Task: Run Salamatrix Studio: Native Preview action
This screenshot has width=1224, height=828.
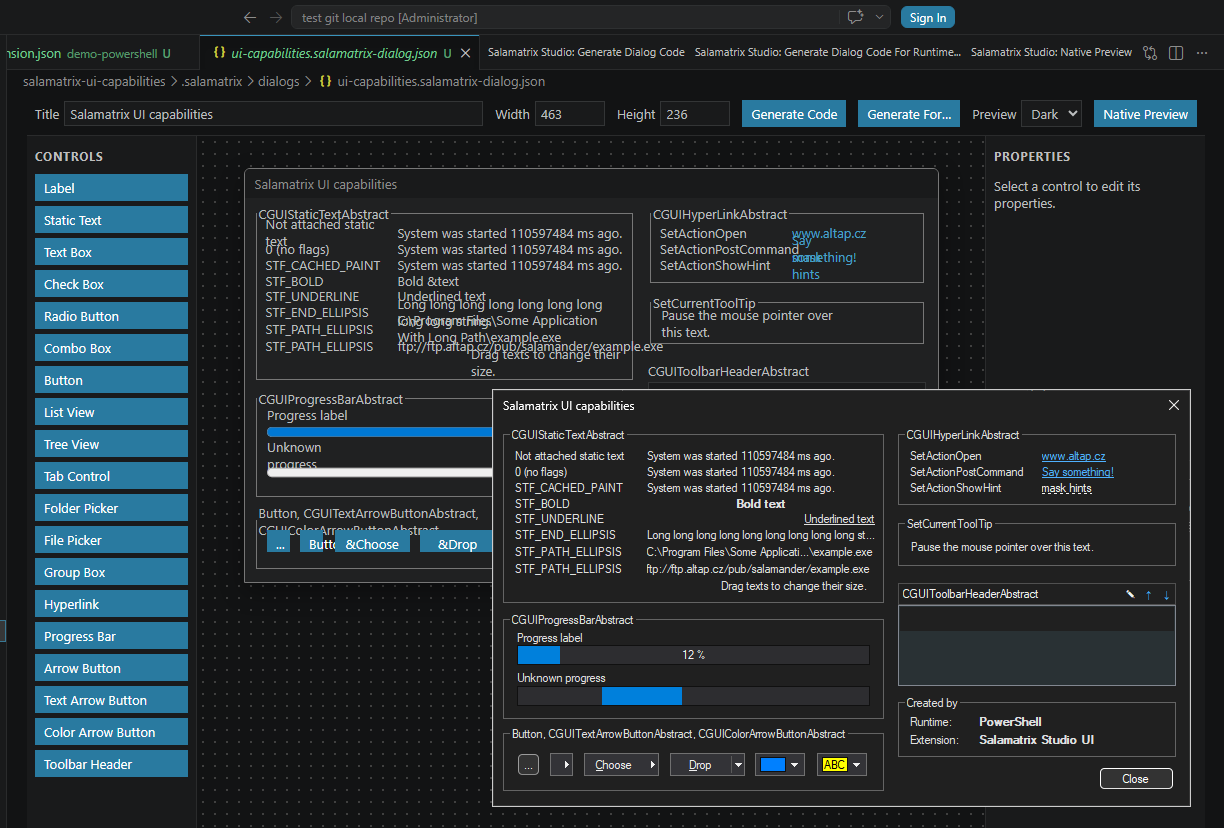Action: point(1051,52)
